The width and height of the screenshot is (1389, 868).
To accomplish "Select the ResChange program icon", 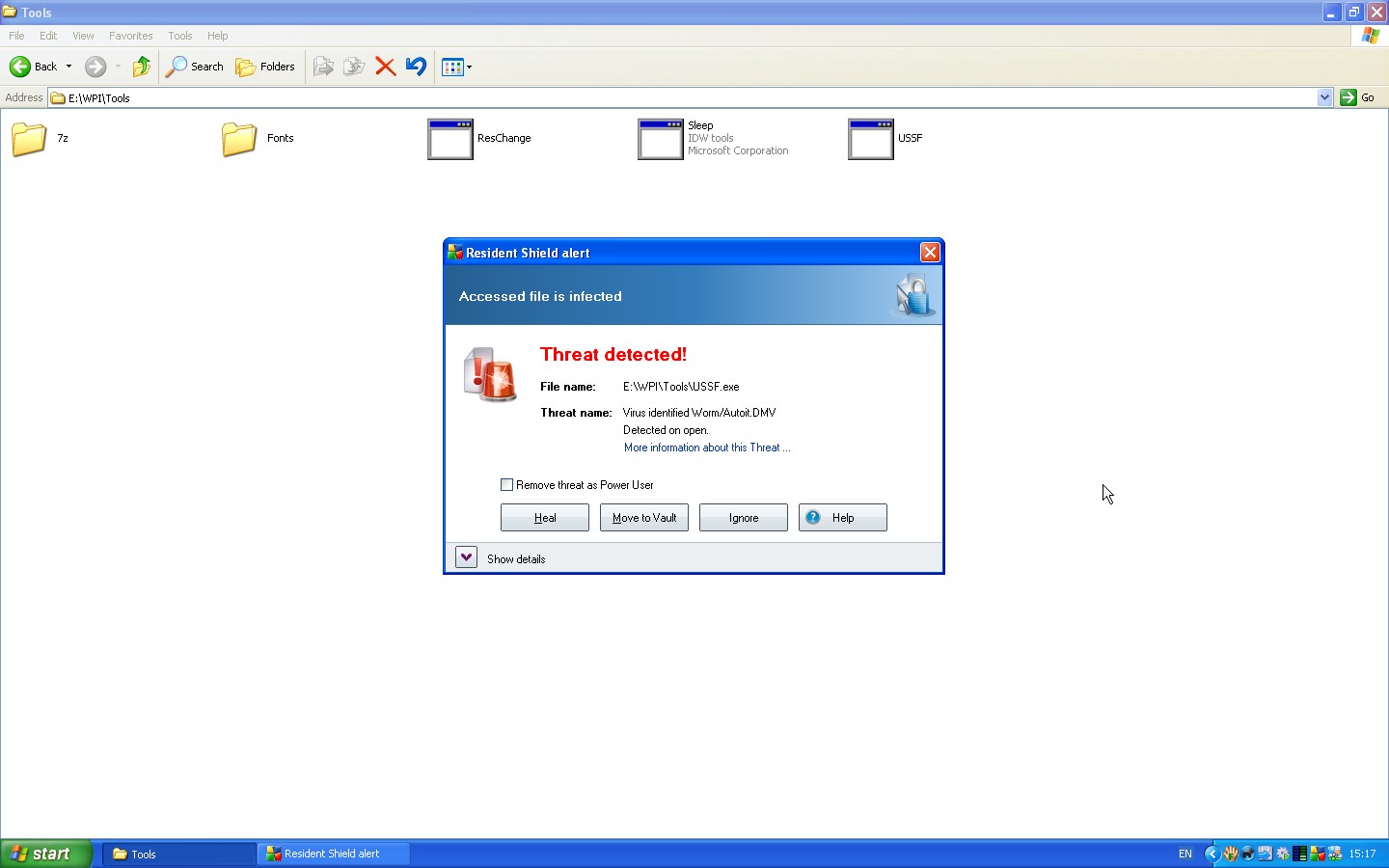I will [x=449, y=139].
